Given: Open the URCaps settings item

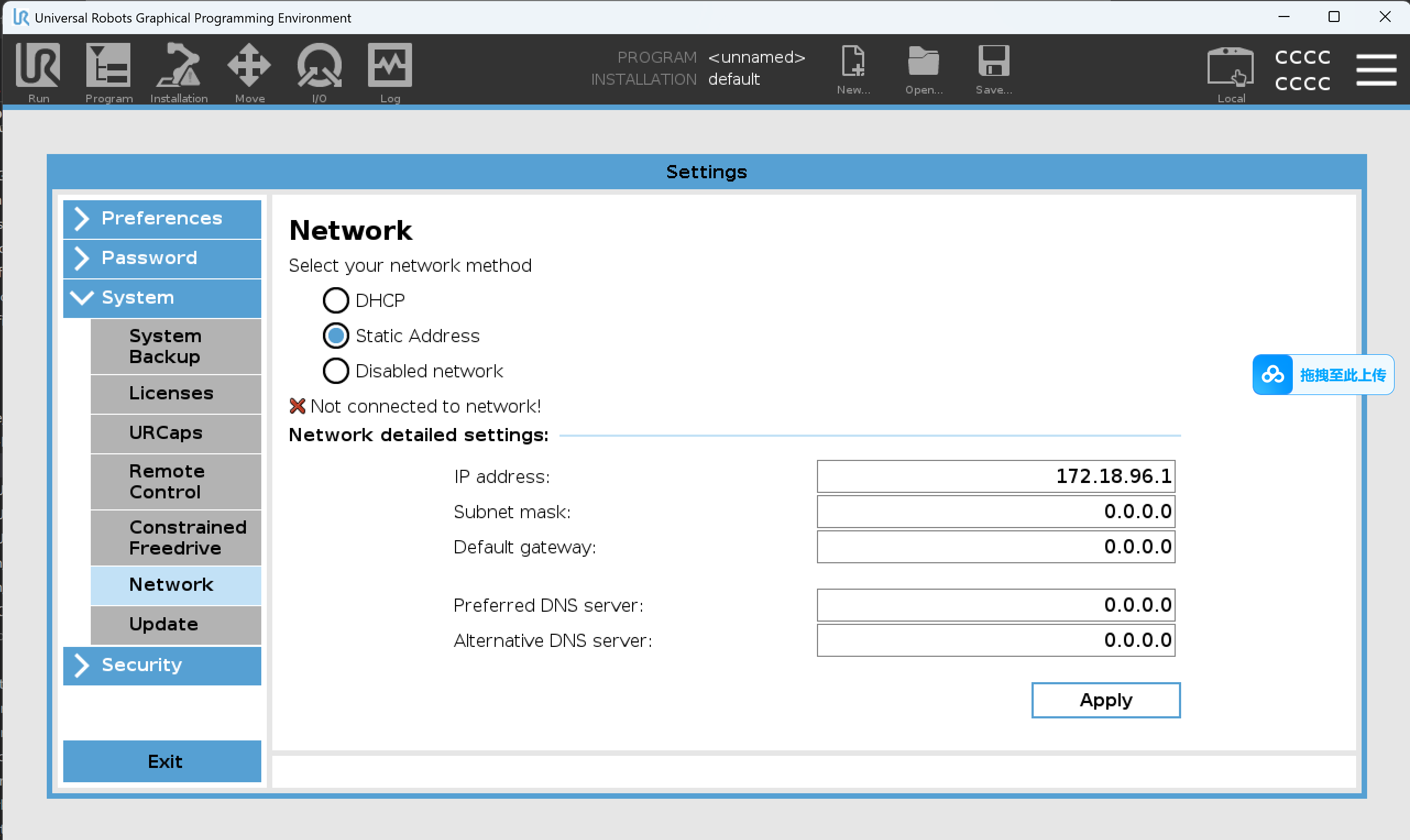Looking at the screenshot, I should [175, 433].
